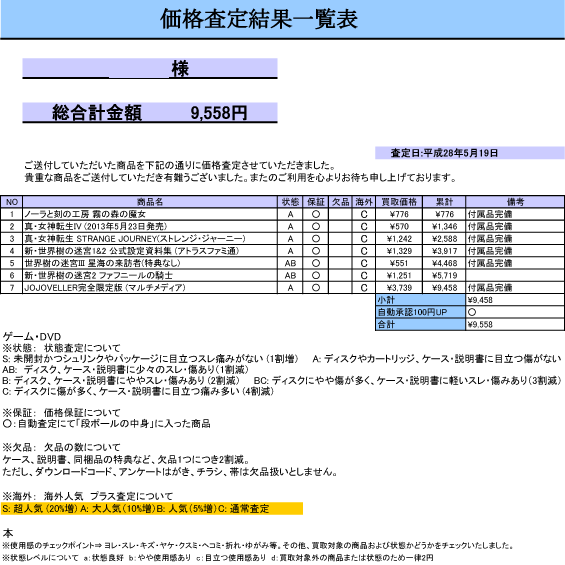Screen dimensions: 565x565
Task: Click the row number 7 cell
Action: (12, 288)
